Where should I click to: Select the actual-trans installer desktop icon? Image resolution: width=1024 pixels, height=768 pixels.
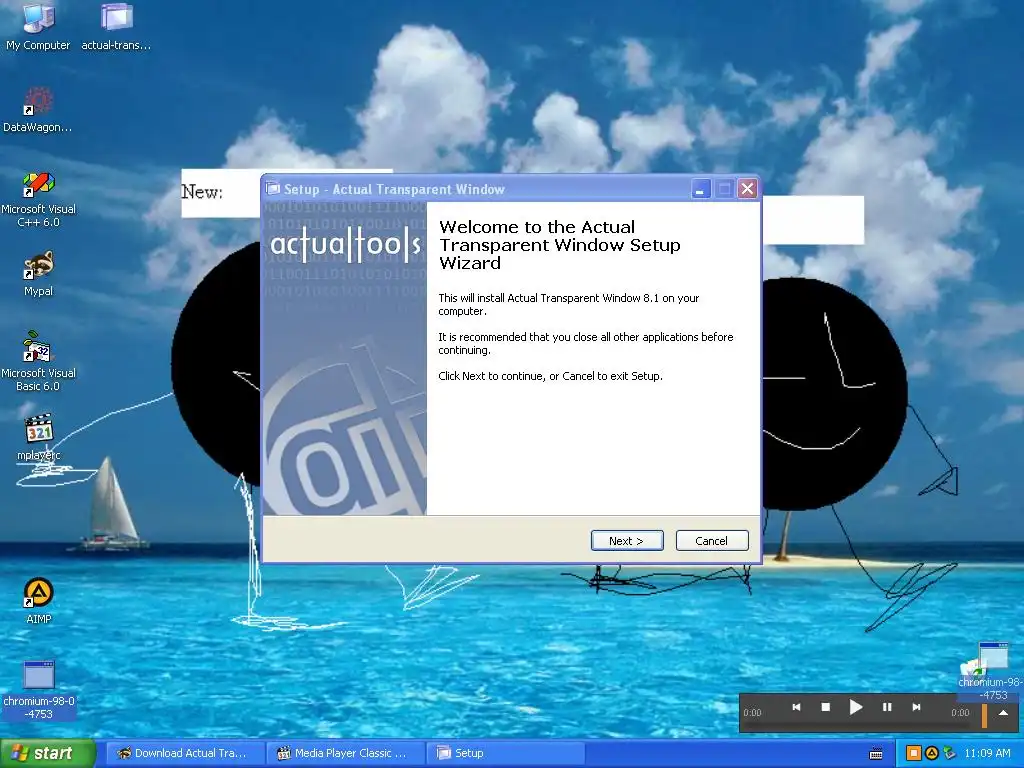pyautogui.click(x=116, y=26)
